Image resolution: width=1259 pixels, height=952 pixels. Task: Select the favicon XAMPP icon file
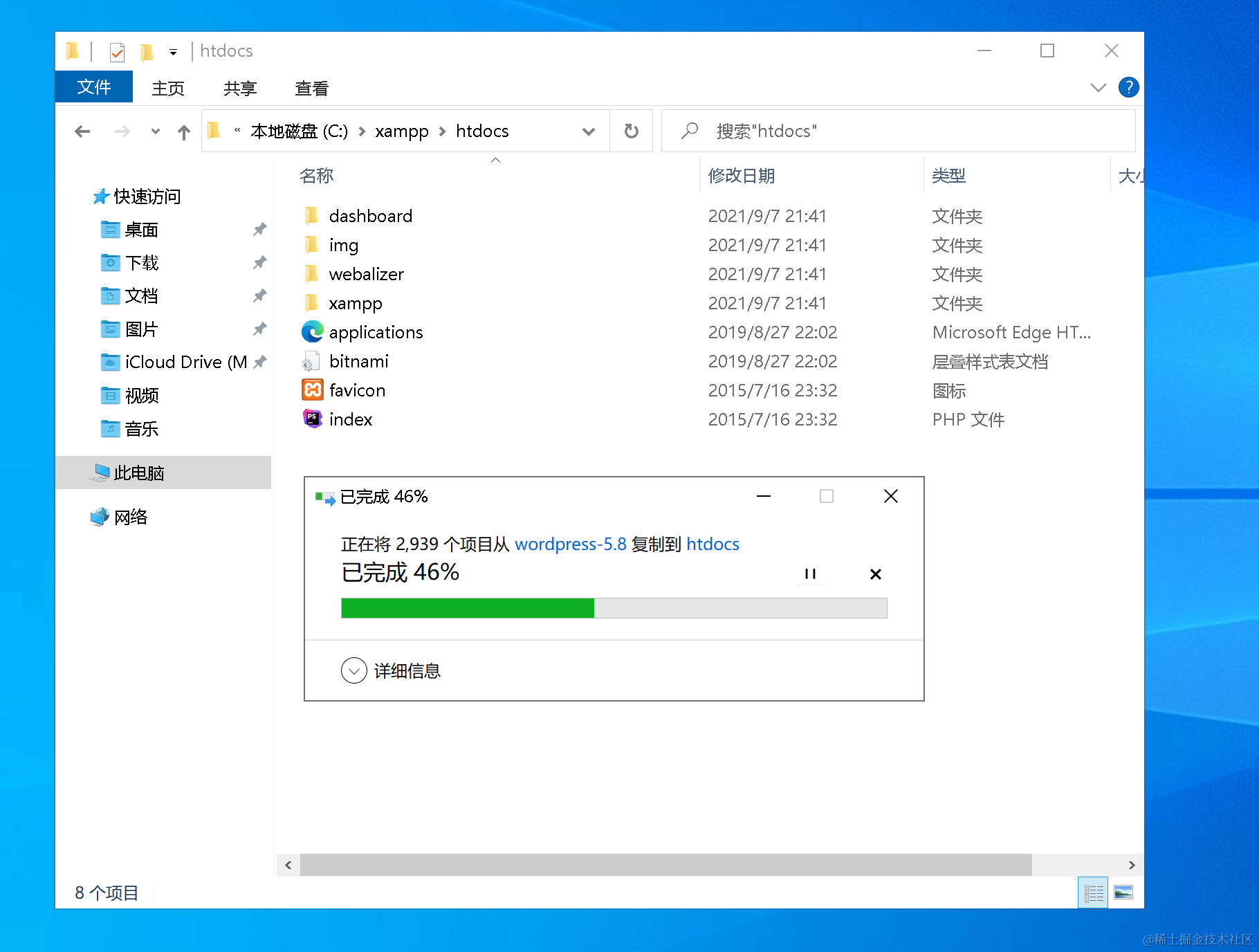click(313, 390)
